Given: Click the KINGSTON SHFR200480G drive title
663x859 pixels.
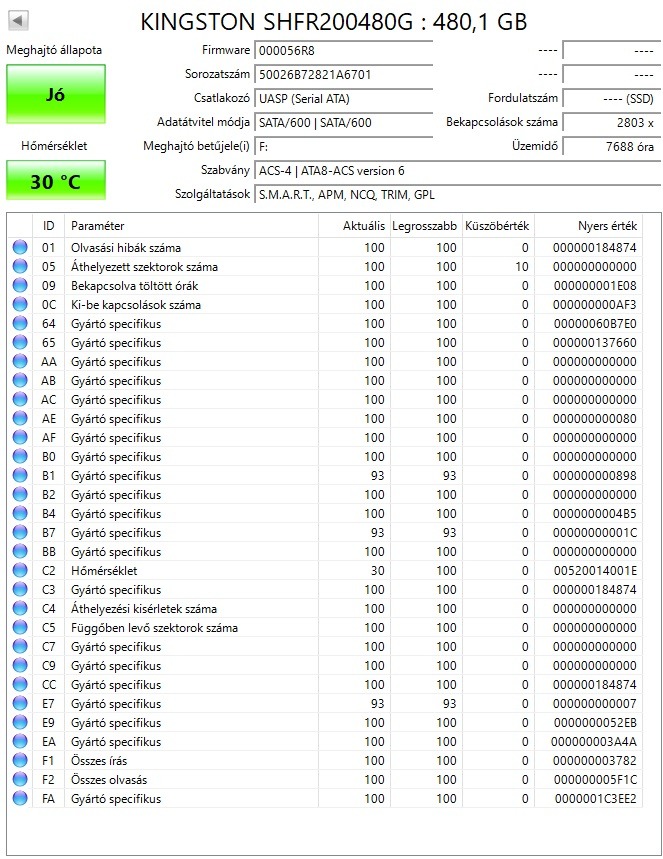Looking at the screenshot, I should coord(334,22).
